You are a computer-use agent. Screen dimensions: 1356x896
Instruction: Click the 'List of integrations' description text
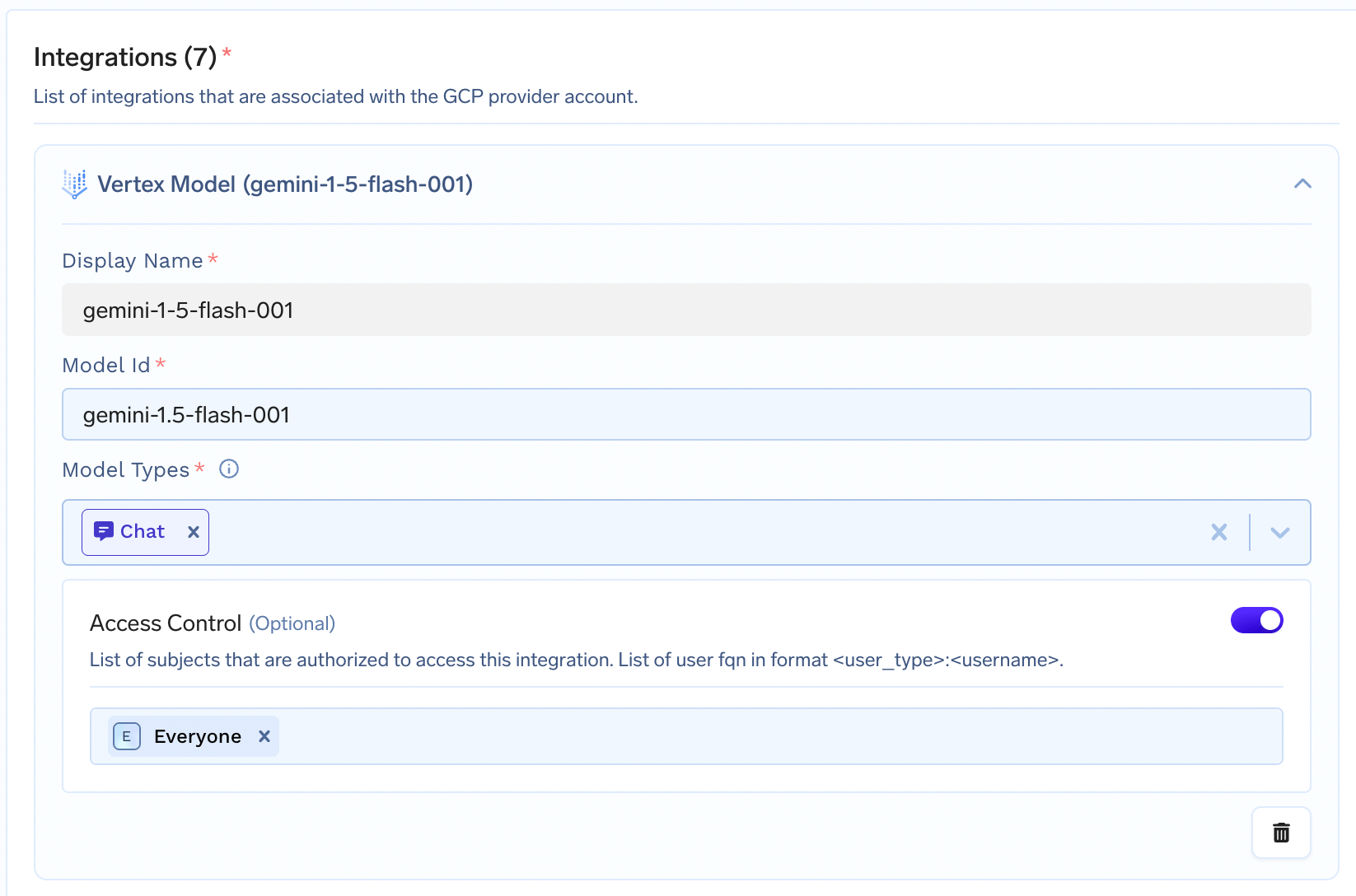coord(335,96)
